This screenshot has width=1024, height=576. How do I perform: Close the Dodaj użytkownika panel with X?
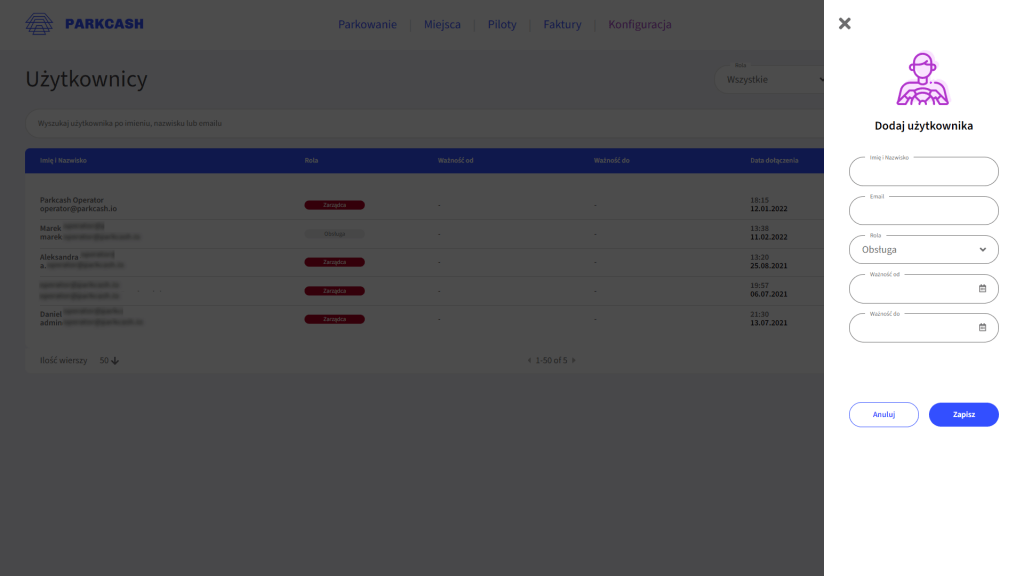click(845, 23)
